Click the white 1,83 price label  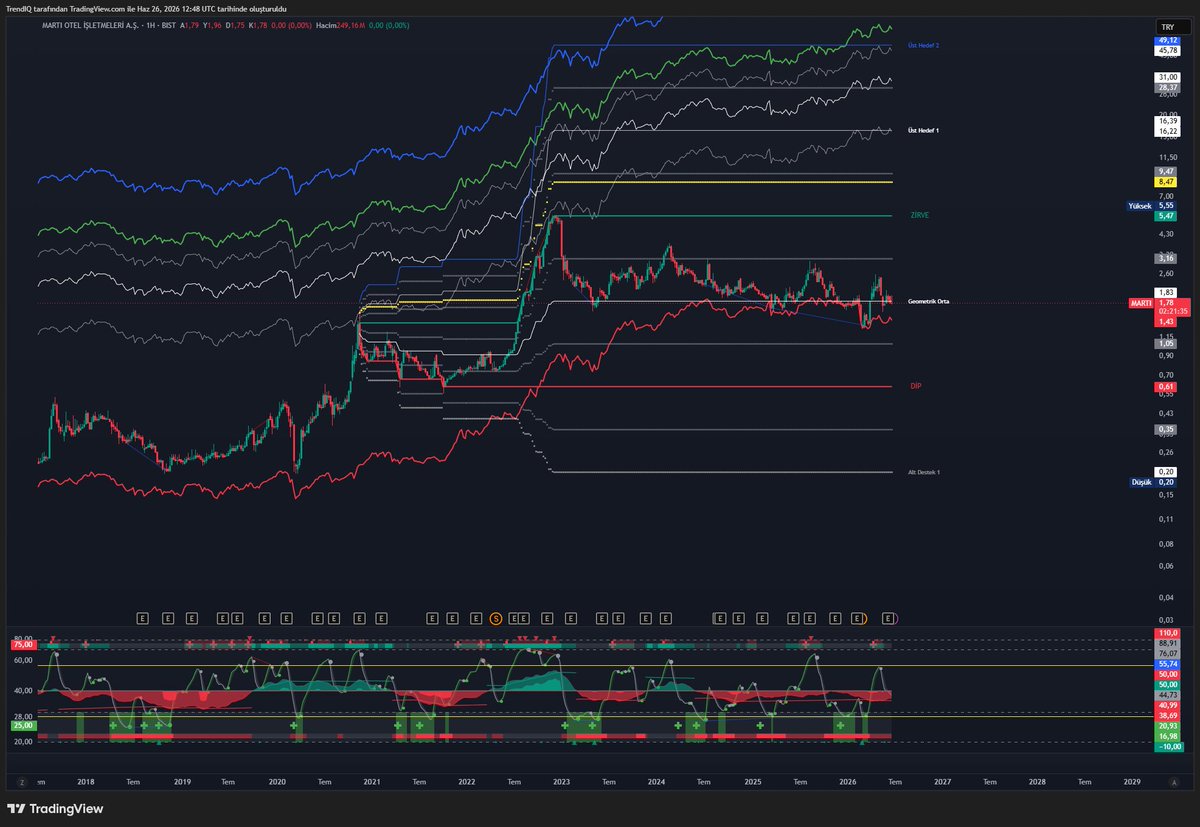(1166, 292)
